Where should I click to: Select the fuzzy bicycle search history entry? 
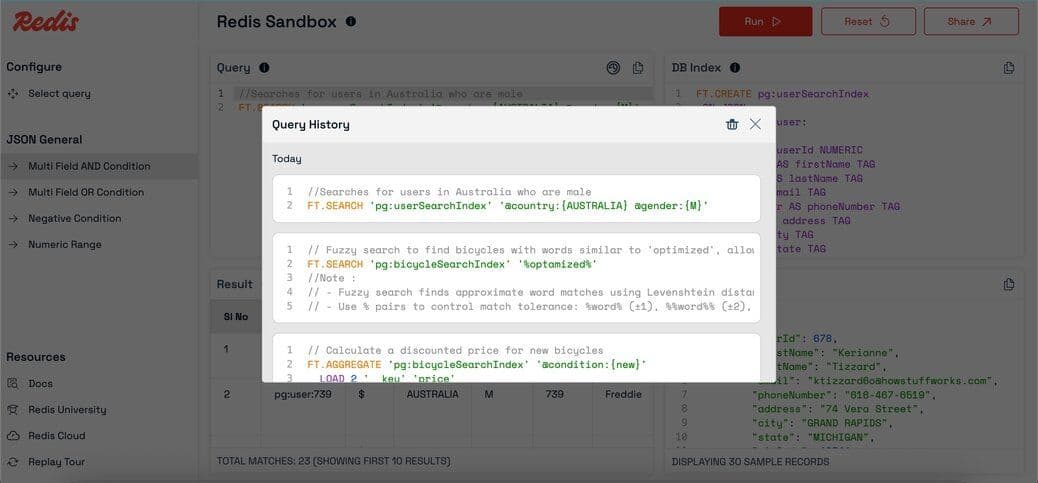[516, 277]
